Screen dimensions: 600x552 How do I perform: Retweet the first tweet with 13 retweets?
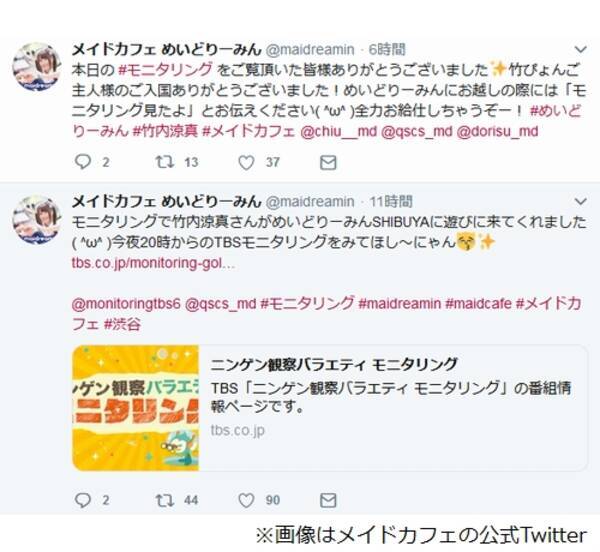point(165,162)
